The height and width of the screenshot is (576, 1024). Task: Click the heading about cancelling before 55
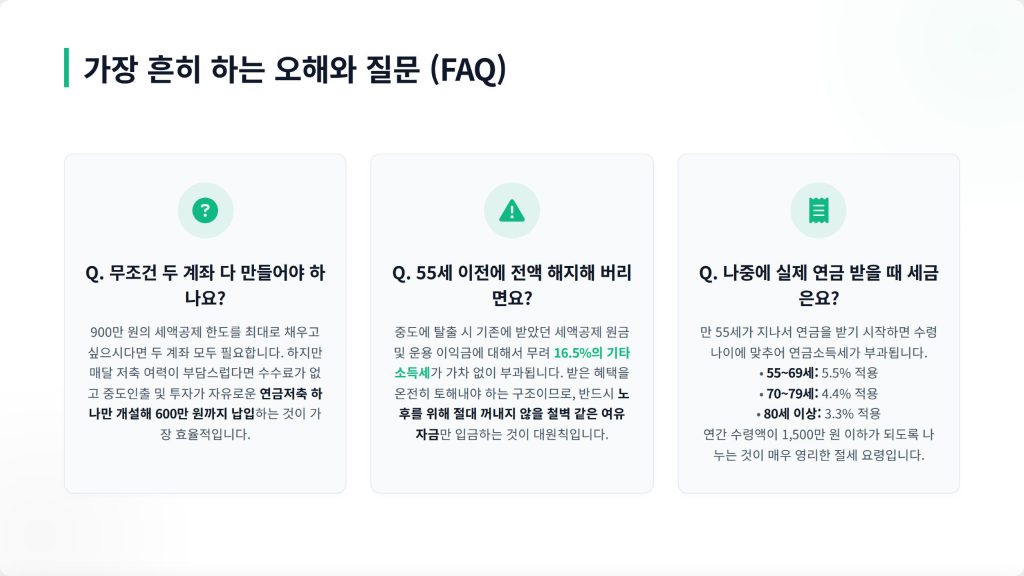(x=511, y=285)
